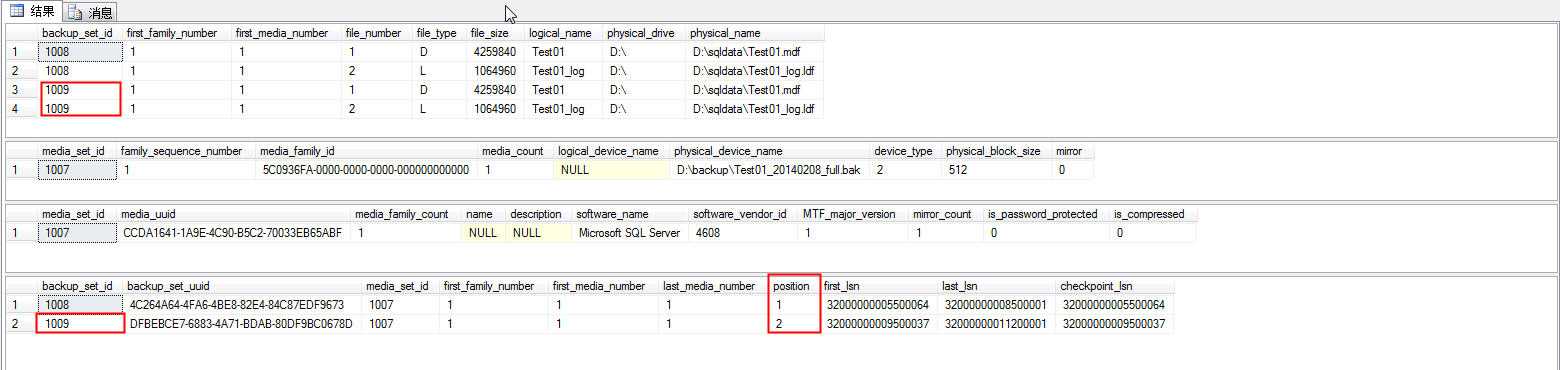The height and width of the screenshot is (370, 1560).
Task: Click the device_type column header
Action: [x=906, y=151]
